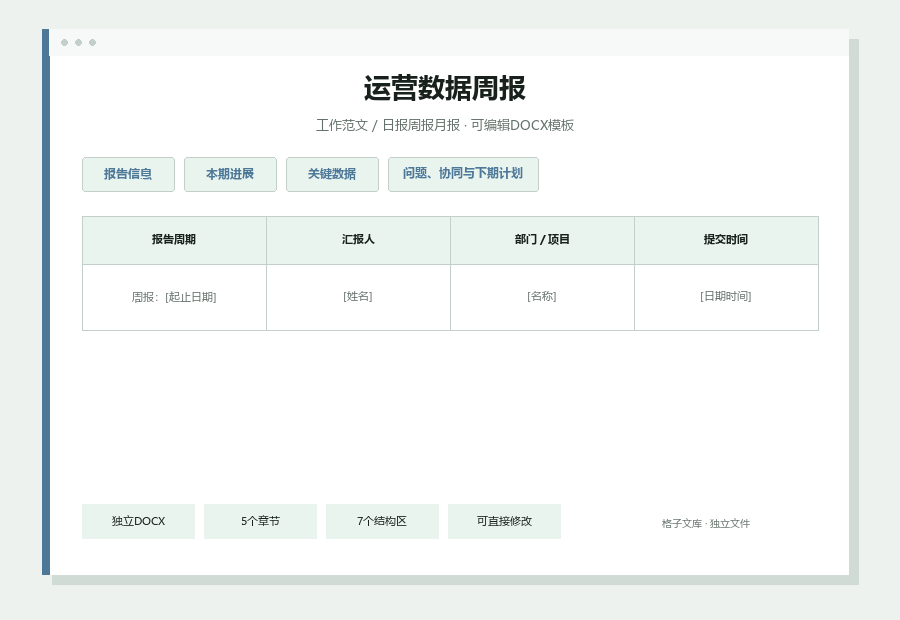This screenshot has height=620, width=900.
Task: Click the 汇报人 column header
Action: coord(358,240)
